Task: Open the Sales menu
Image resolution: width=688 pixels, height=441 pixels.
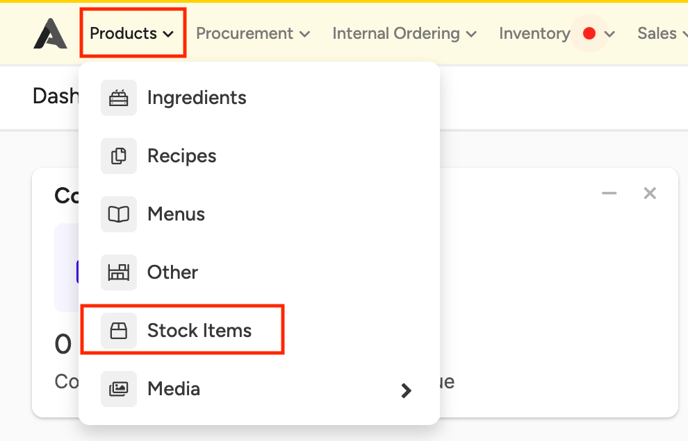Action: (x=662, y=33)
